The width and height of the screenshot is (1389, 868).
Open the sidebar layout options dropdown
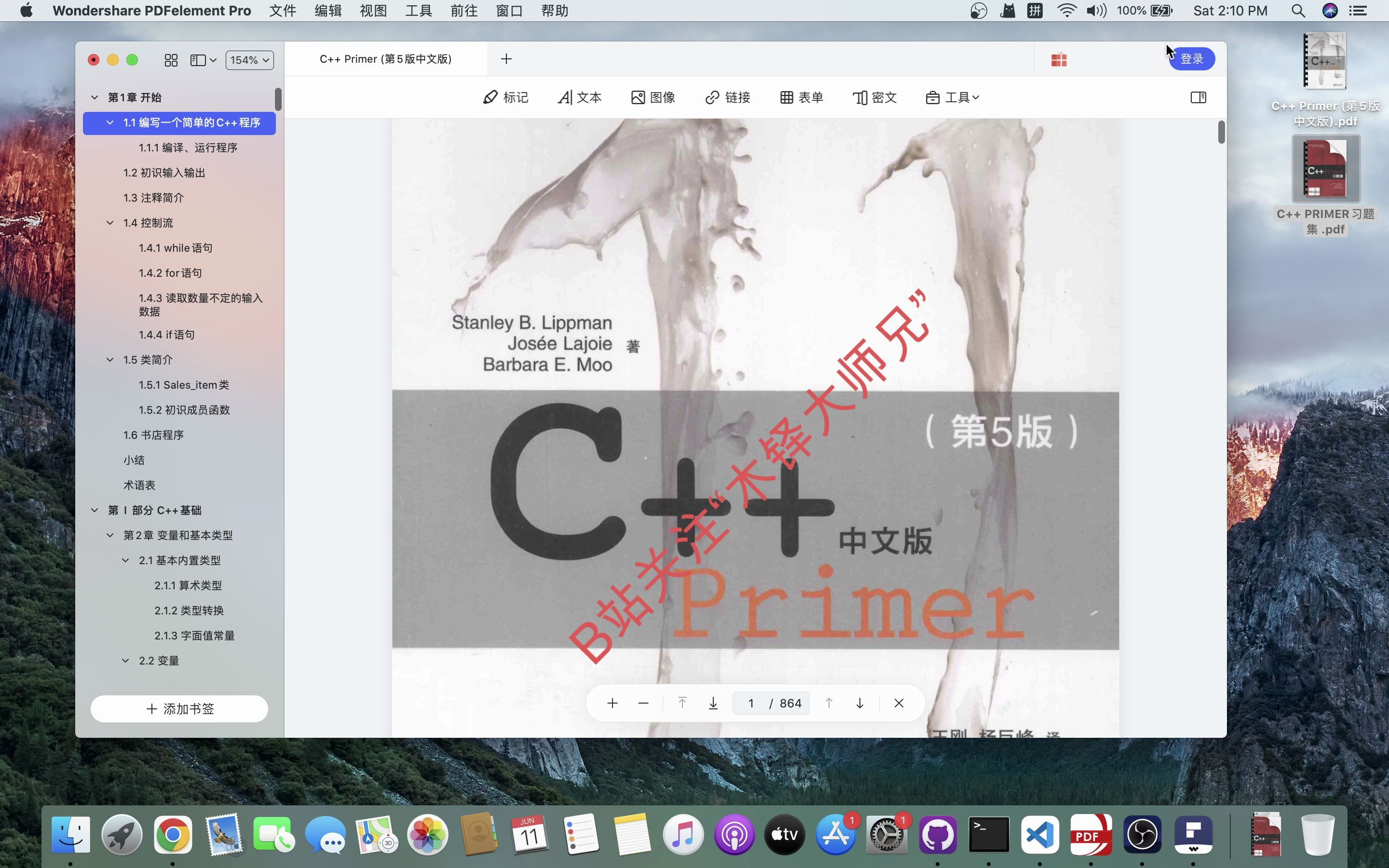[203, 60]
